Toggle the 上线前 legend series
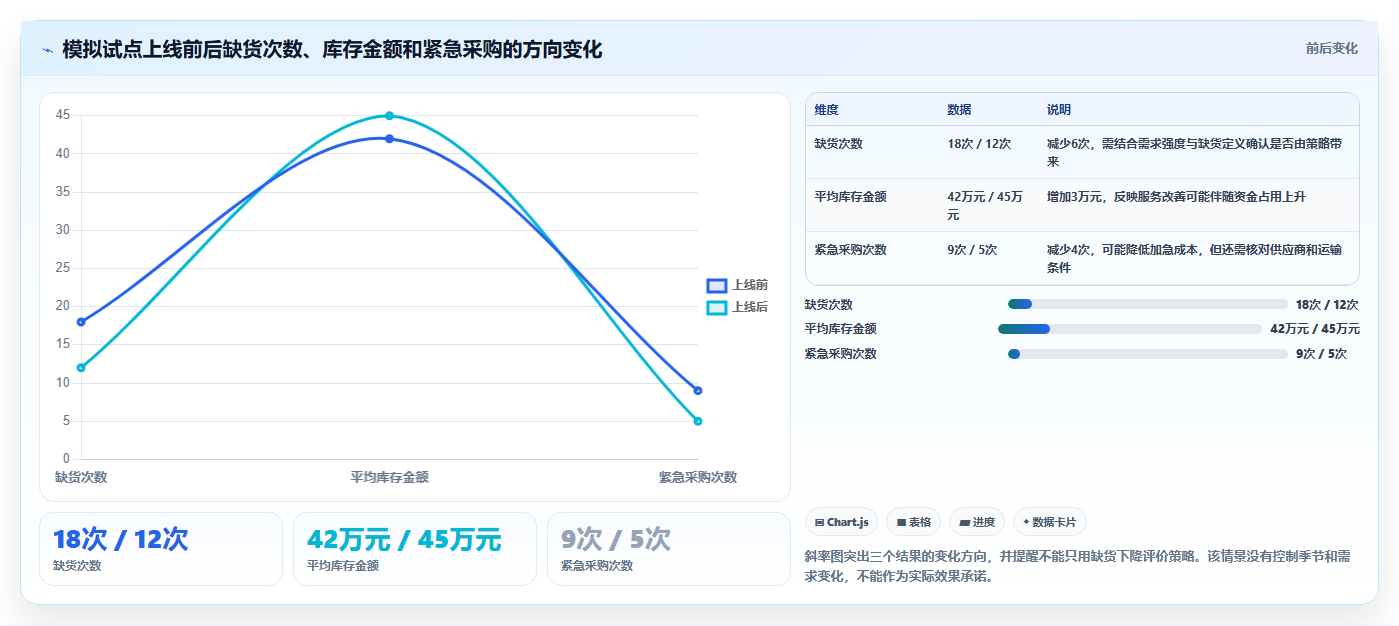1399x626 pixels. [737, 285]
